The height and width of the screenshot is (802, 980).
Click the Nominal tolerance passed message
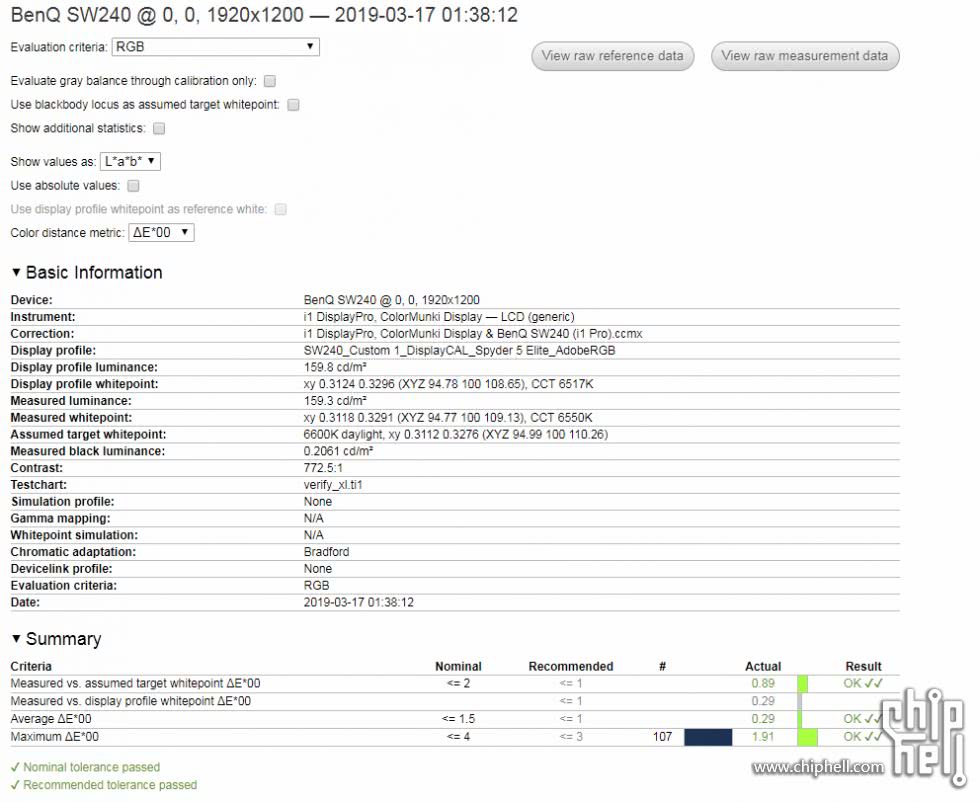(x=86, y=768)
